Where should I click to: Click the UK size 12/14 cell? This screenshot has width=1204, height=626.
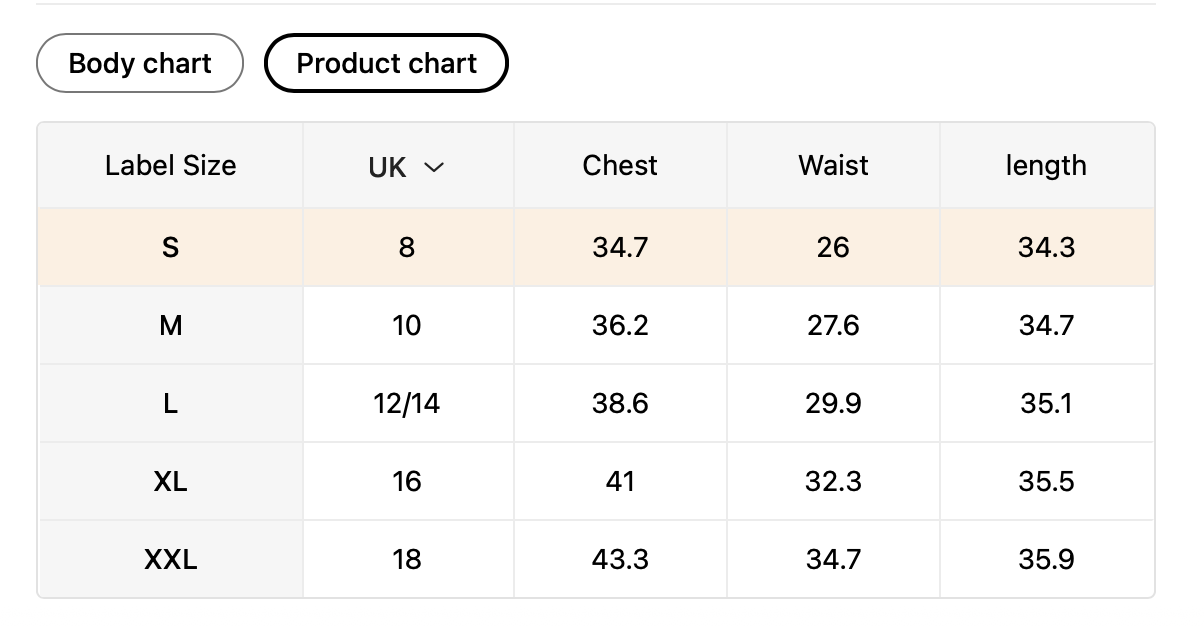[x=406, y=403]
